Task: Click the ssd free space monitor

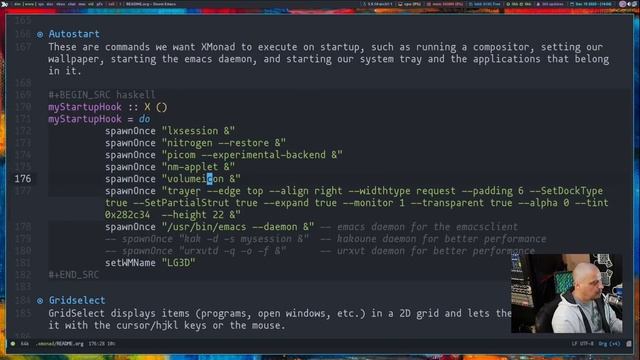Action: pyautogui.click(x=484, y=4)
